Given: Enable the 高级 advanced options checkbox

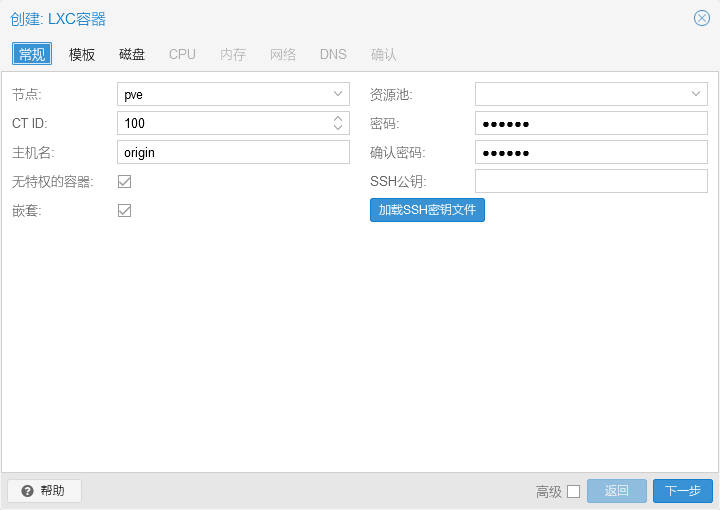Looking at the screenshot, I should pos(573,491).
